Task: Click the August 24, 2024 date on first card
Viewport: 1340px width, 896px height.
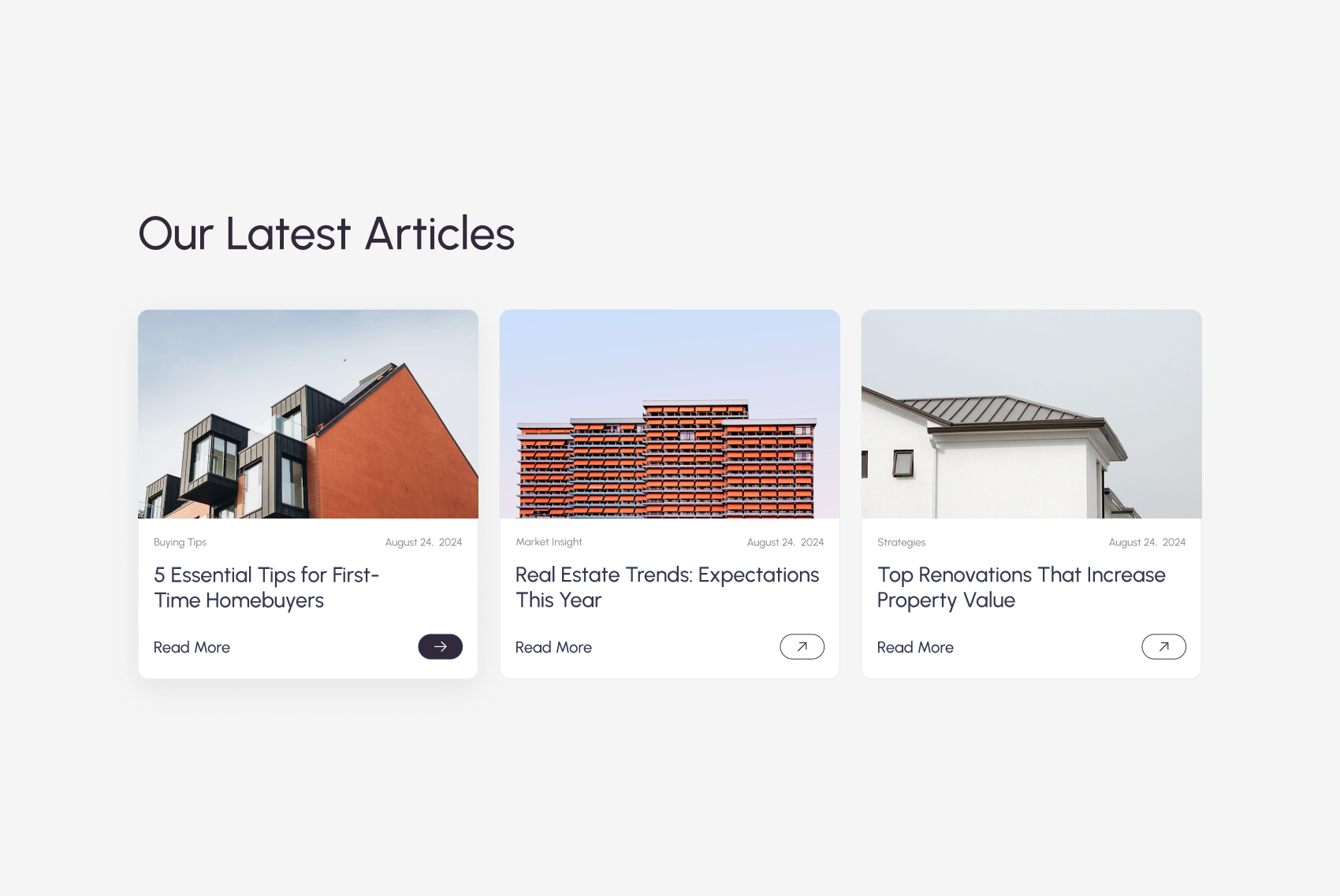Action: [423, 542]
